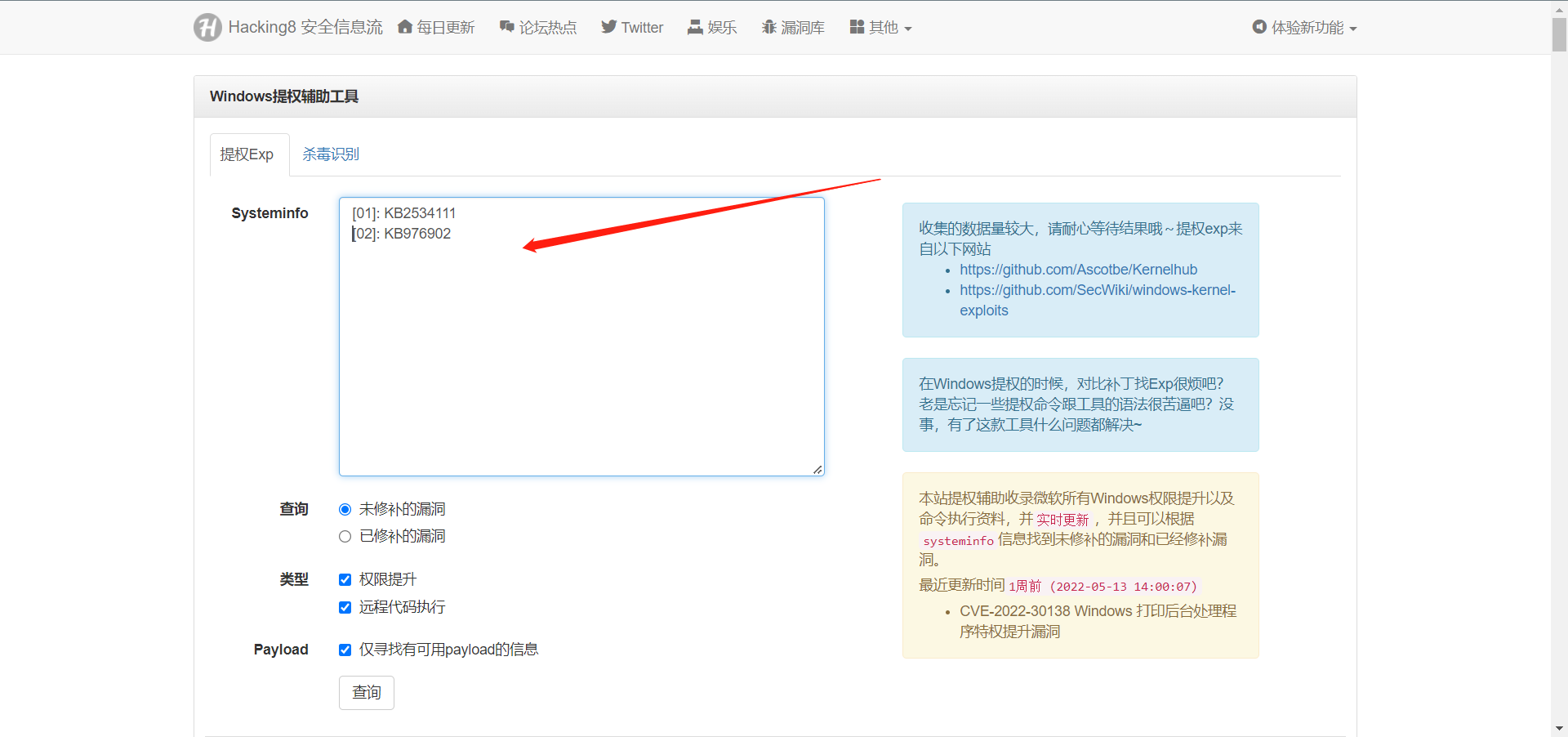
Task: Click the systeminfo code label
Action: click(x=958, y=541)
